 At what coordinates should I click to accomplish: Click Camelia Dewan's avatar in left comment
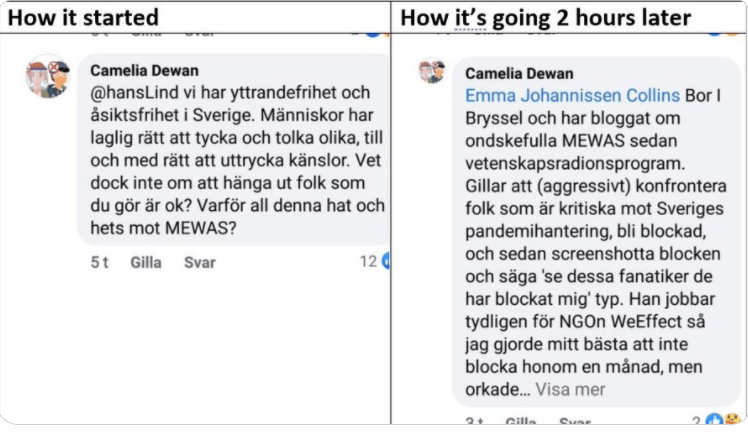point(47,77)
